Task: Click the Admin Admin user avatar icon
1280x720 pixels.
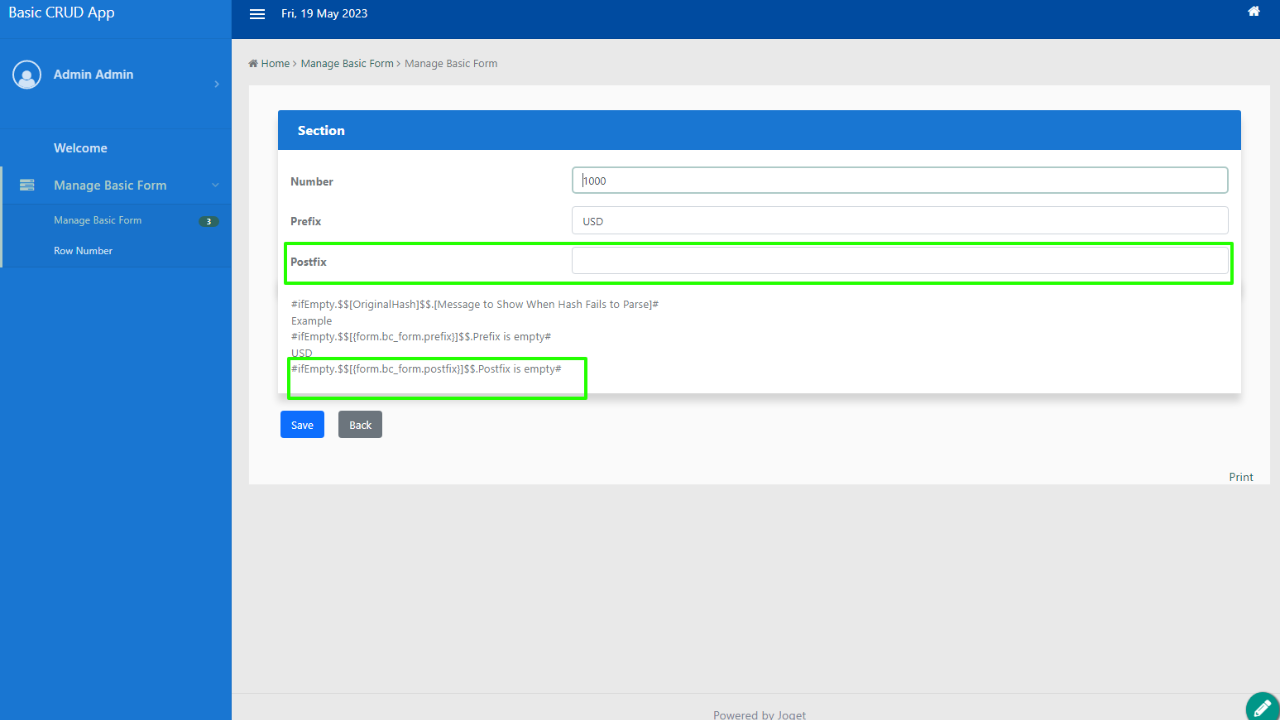Action: tap(27, 75)
